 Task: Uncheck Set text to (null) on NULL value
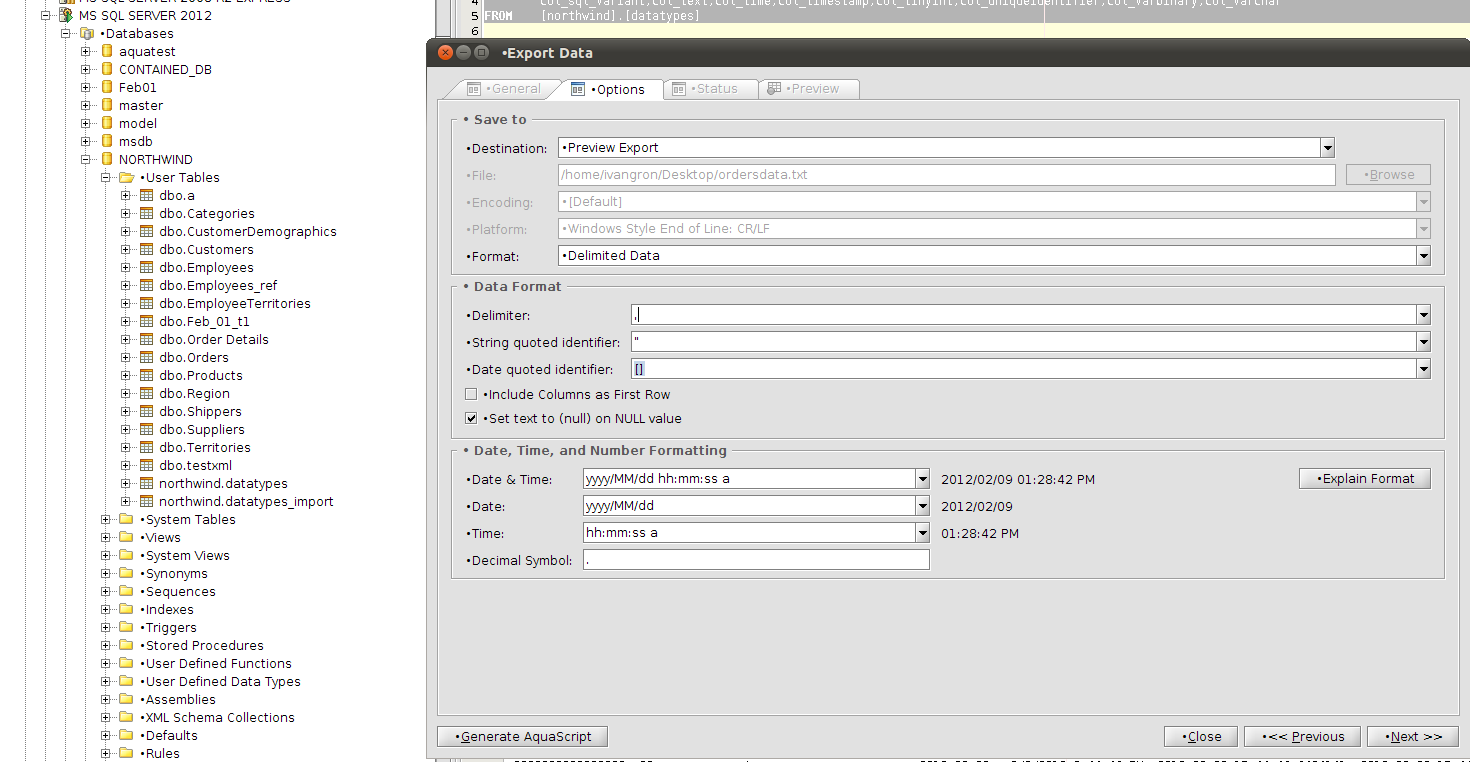[x=471, y=418]
